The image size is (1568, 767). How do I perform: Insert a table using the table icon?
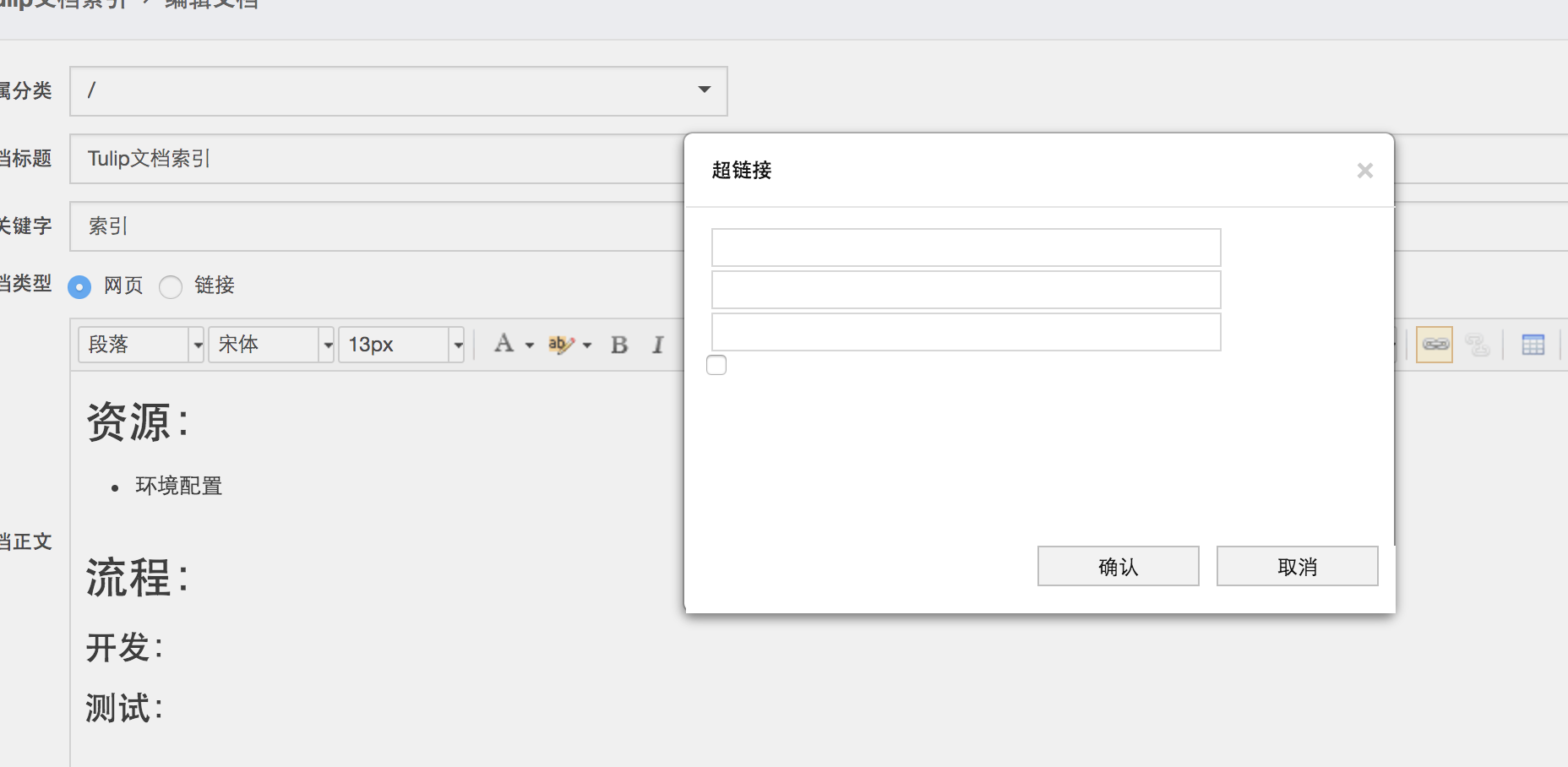tap(1533, 345)
